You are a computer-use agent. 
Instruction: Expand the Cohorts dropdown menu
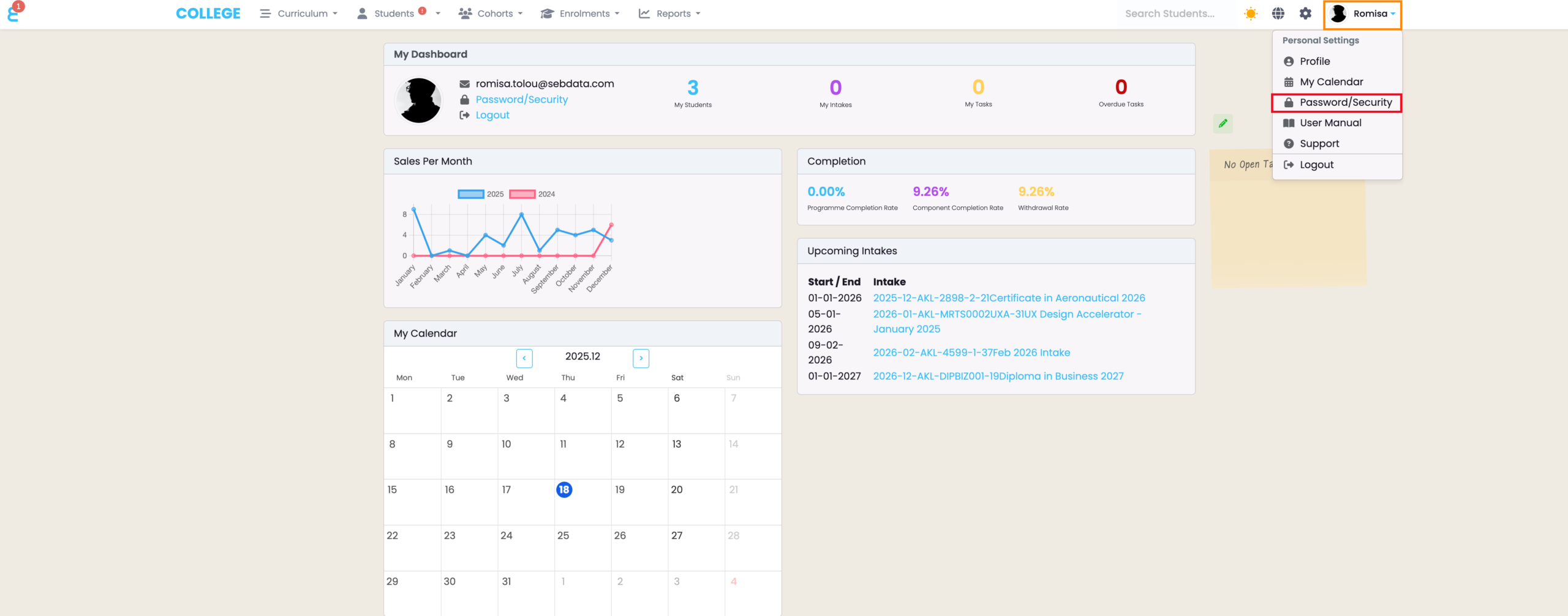tap(491, 13)
